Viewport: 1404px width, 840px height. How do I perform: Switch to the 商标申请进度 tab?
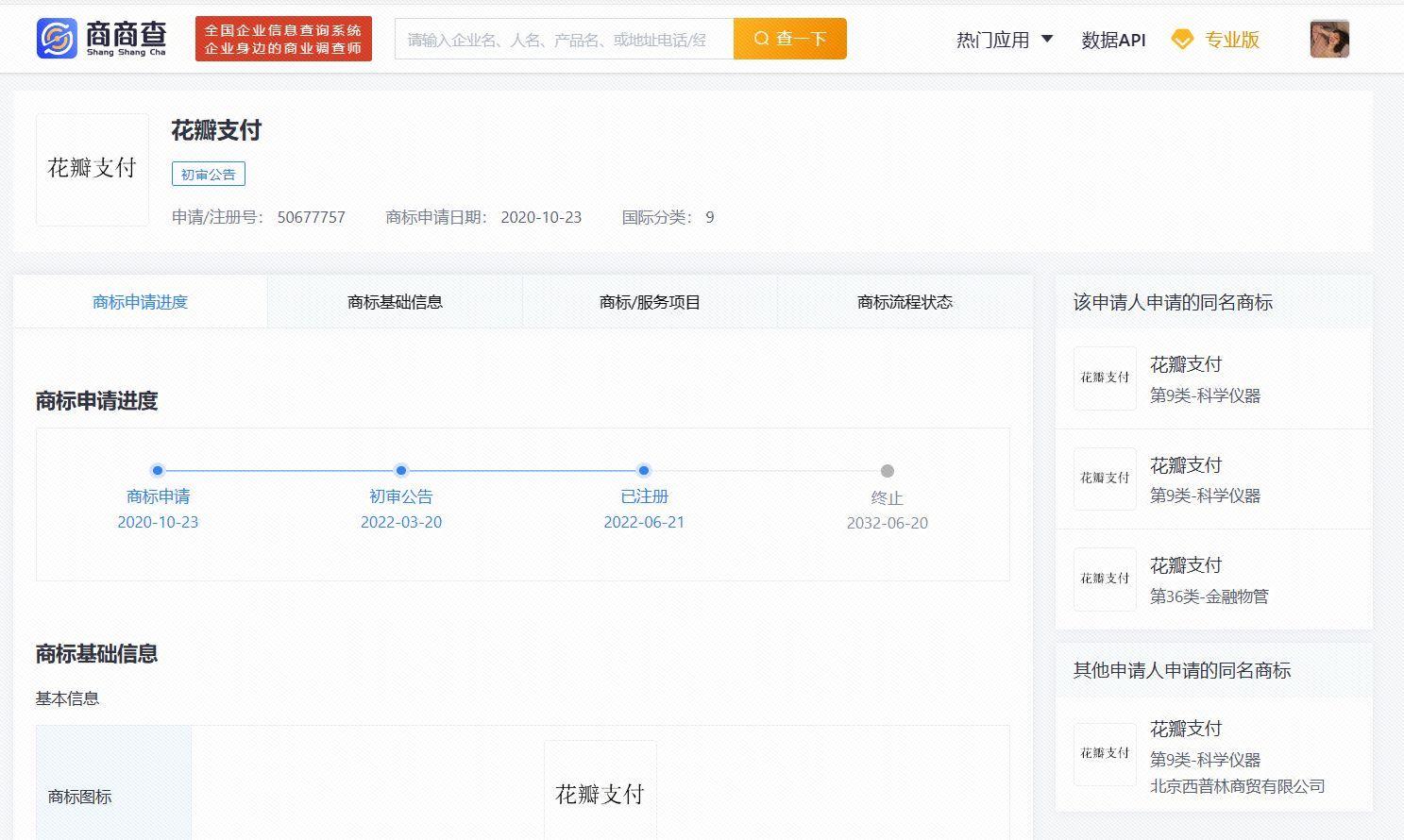point(141,302)
